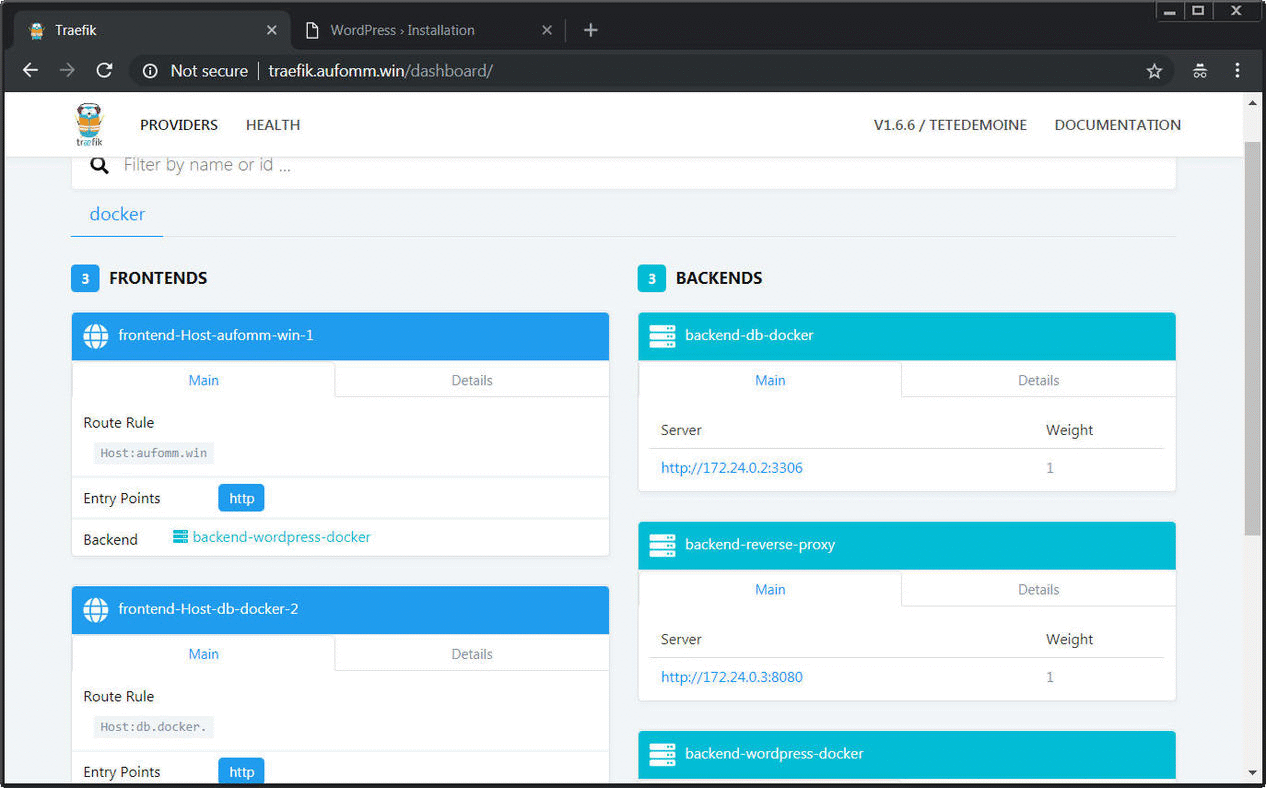Click globe icon of frontend-Host-db-docker-2
The image size is (1267, 788).
click(x=96, y=609)
